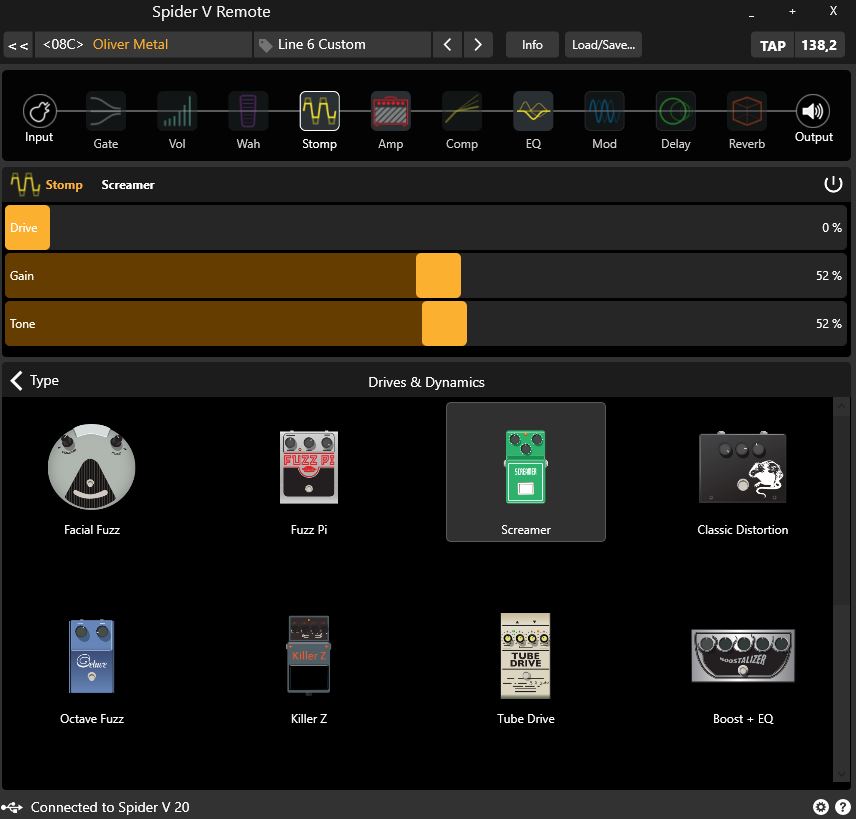856x819 pixels.
Task: Click the Drive slider handle
Action: [x=27, y=228]
